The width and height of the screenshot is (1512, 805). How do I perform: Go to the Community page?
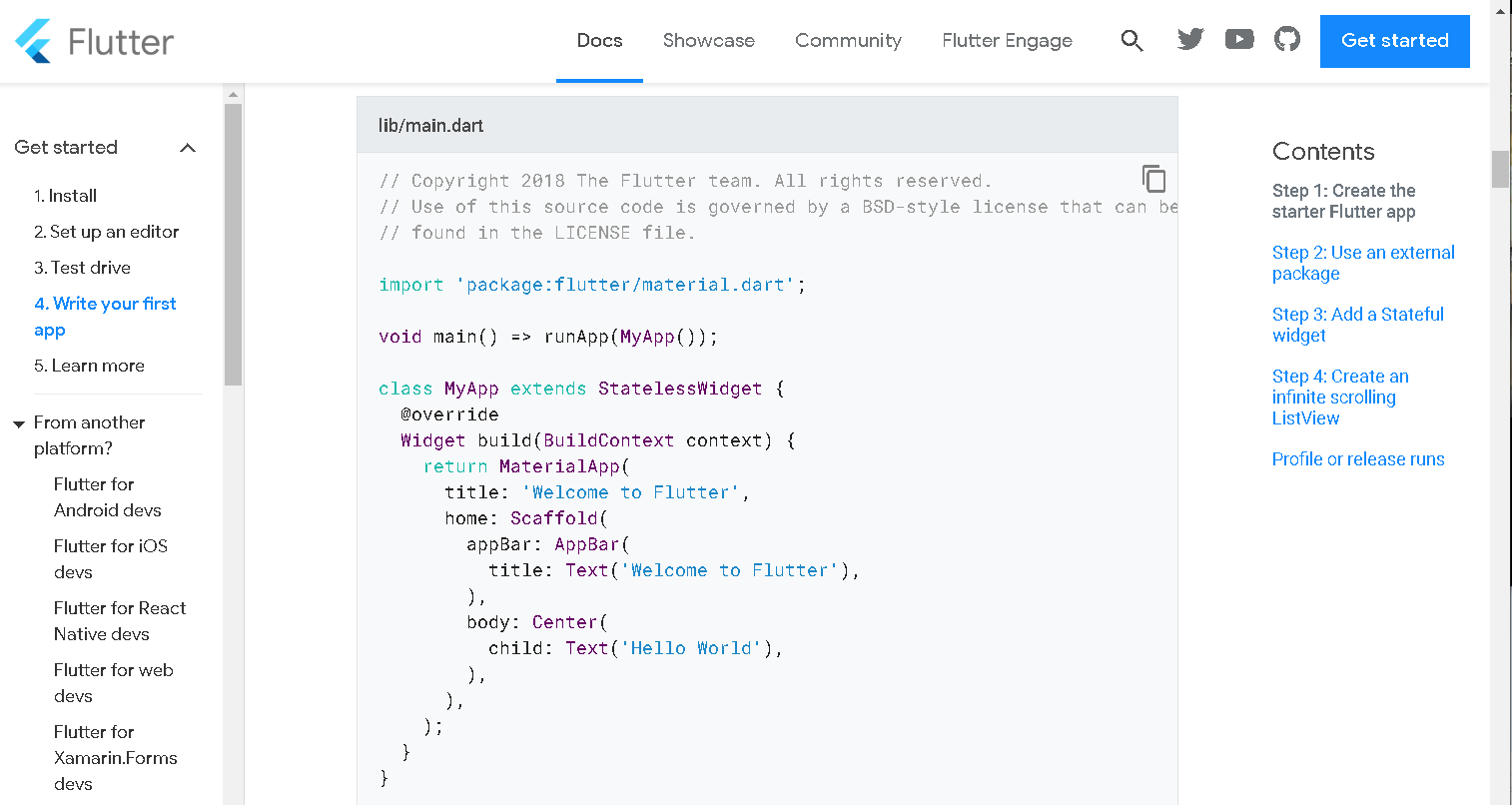(848, 41)
